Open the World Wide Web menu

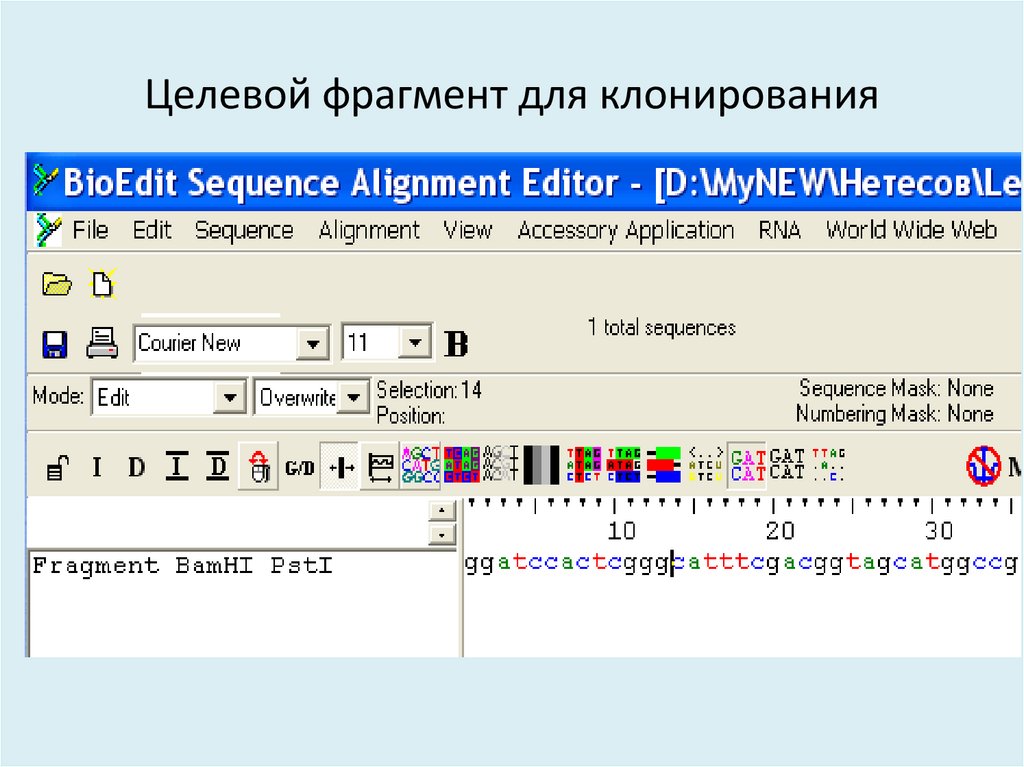911,230
